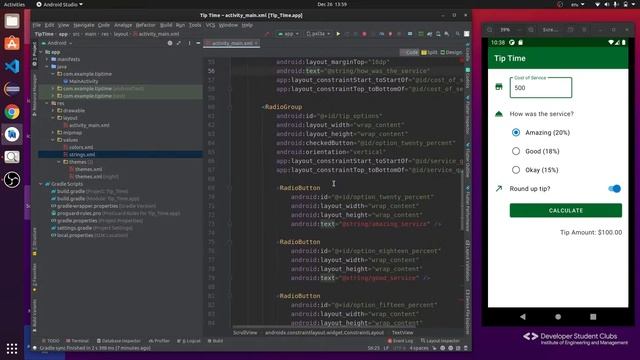640x360 pixels.
Task: Open the Event Log
Action: tap(400, 340)
